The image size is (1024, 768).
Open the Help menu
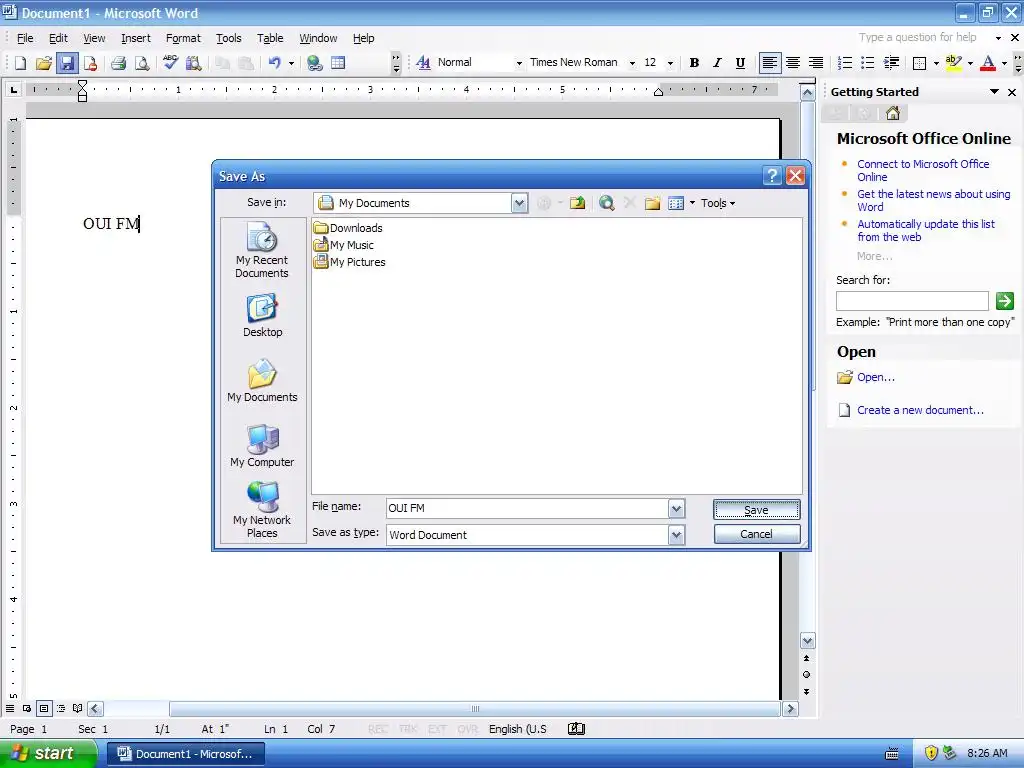364,38
